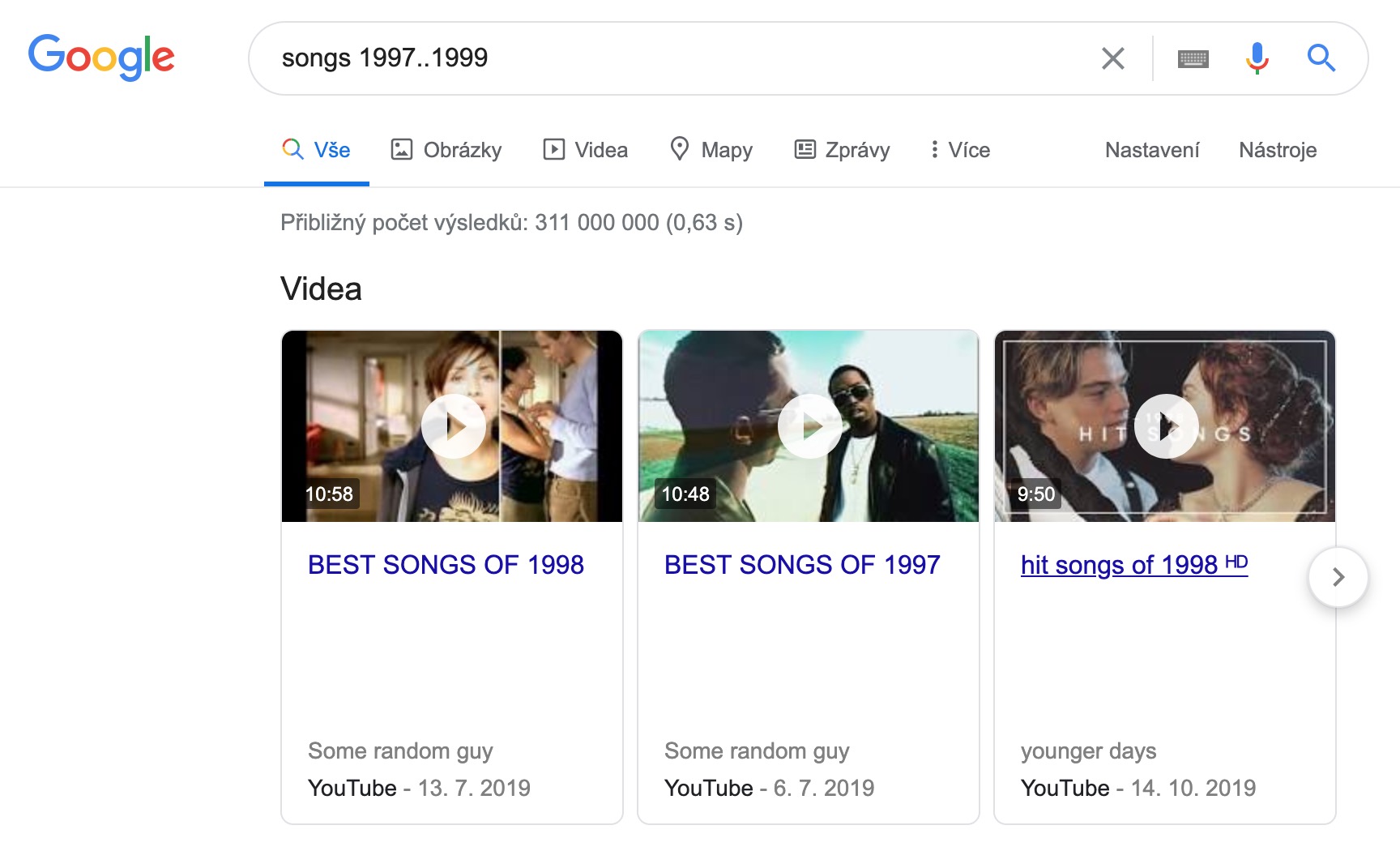Play the BEST SONGS OF 1997 video
The width and height of the screenshot is (1400, 851).
809,426
